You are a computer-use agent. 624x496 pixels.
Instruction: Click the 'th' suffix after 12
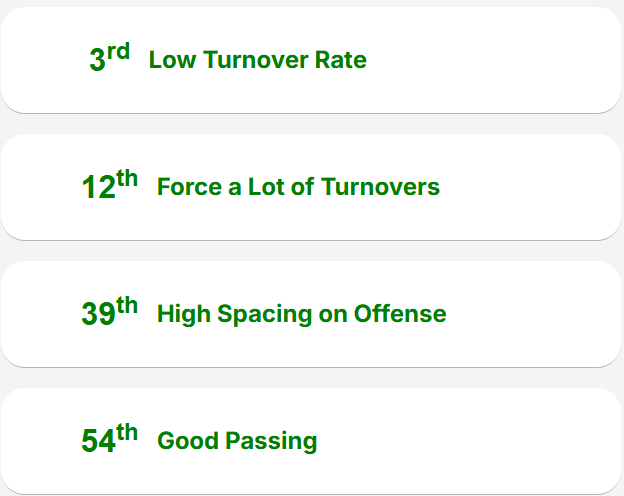[x=127, y=178]
